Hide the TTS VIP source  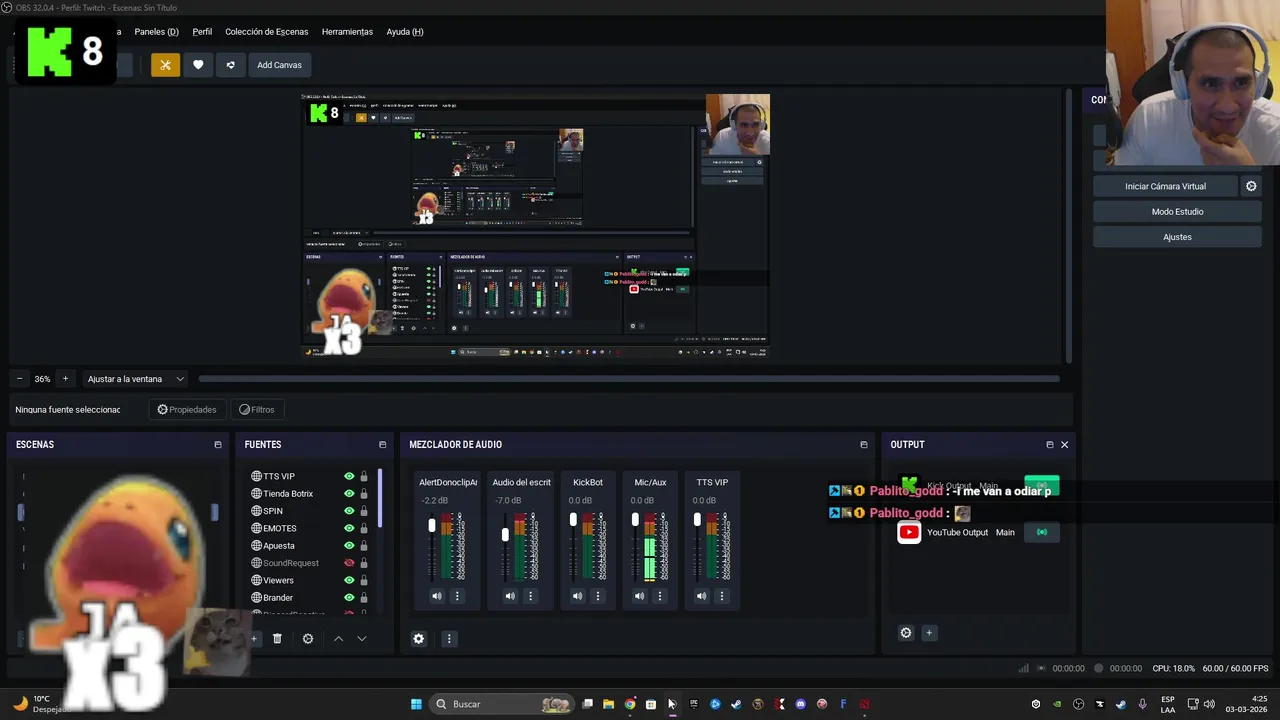click(x=349, y=477)
